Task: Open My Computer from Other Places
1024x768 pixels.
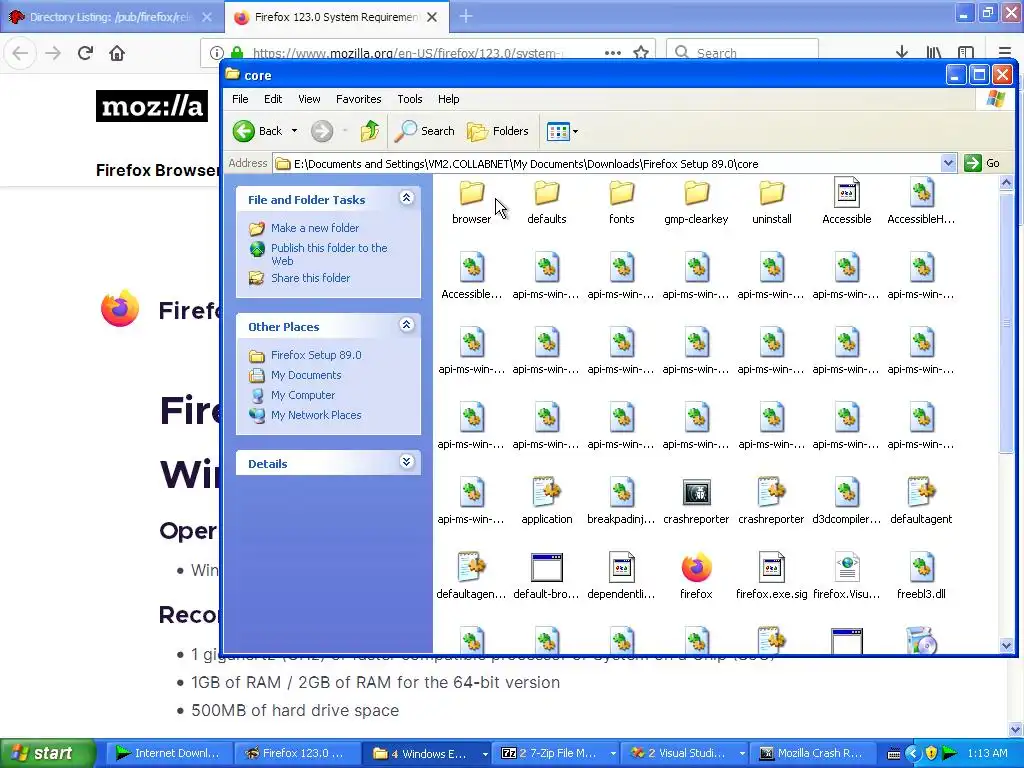Action: [x=302, y=395]
